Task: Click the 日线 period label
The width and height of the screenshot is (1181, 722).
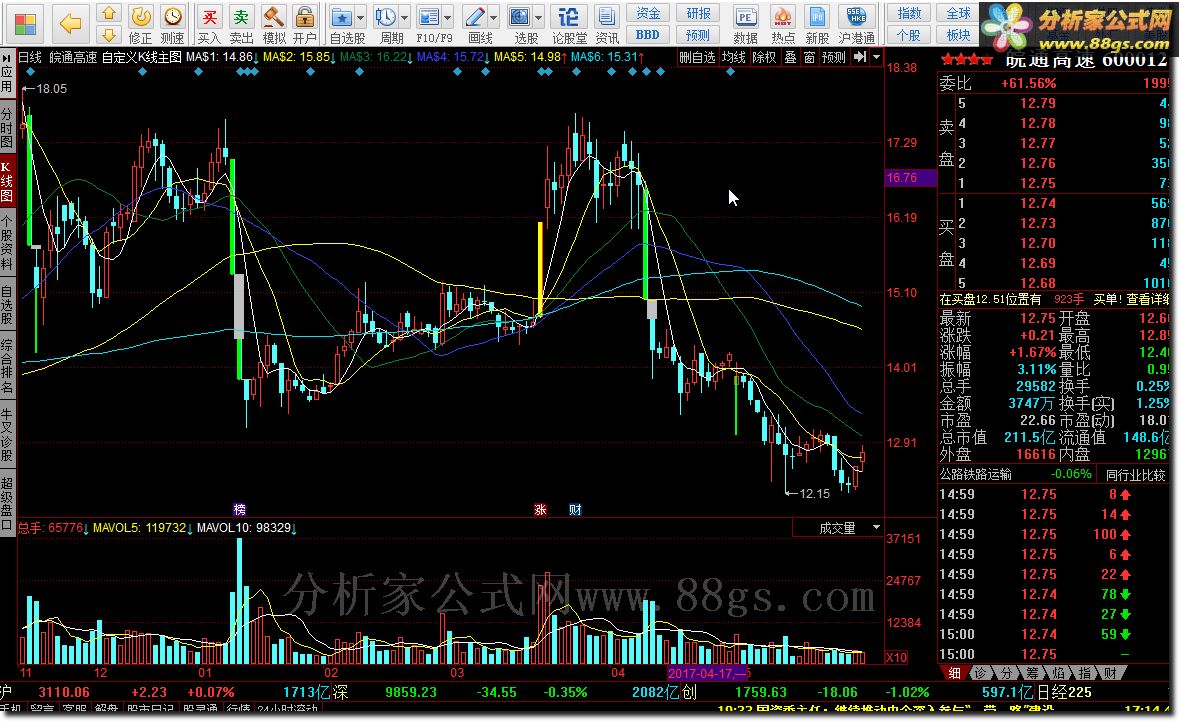Action: [x=30, y=57]
